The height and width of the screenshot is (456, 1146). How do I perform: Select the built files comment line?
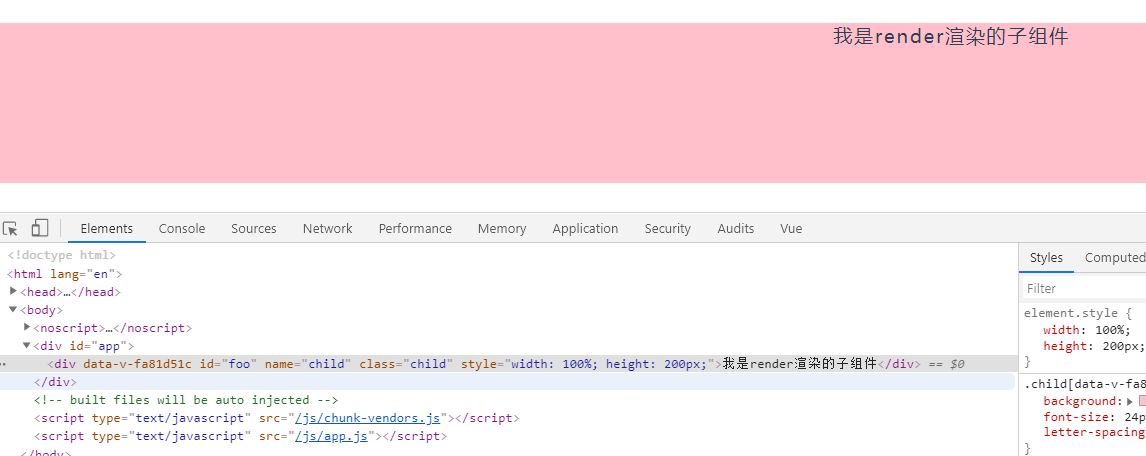[x=186, y=400]
